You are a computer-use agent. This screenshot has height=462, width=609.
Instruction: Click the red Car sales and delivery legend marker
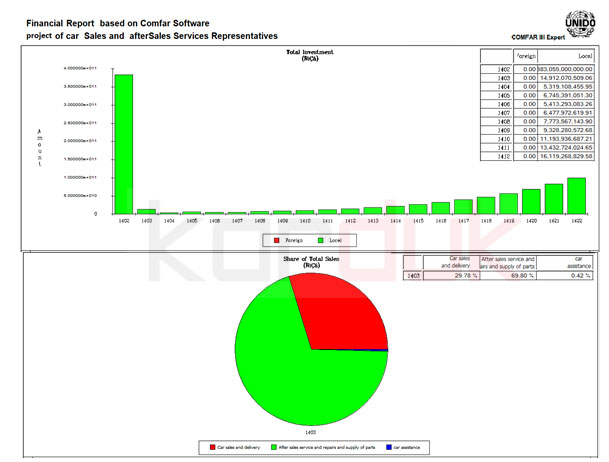coord(212,448)
